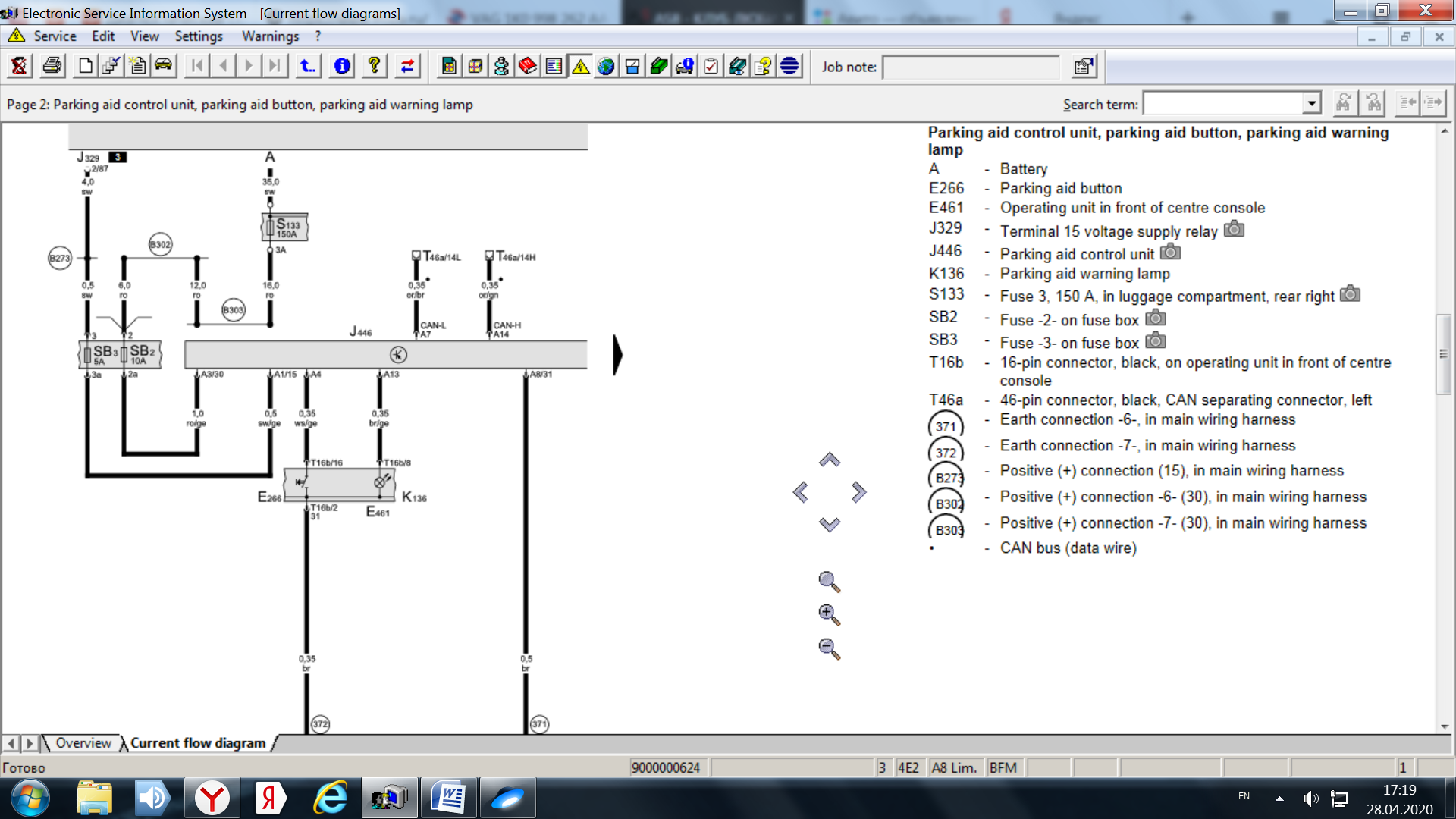Click the yellow question mark help icon
The height and width of the screenshot is (819, 1456).
tap(374, 66)
